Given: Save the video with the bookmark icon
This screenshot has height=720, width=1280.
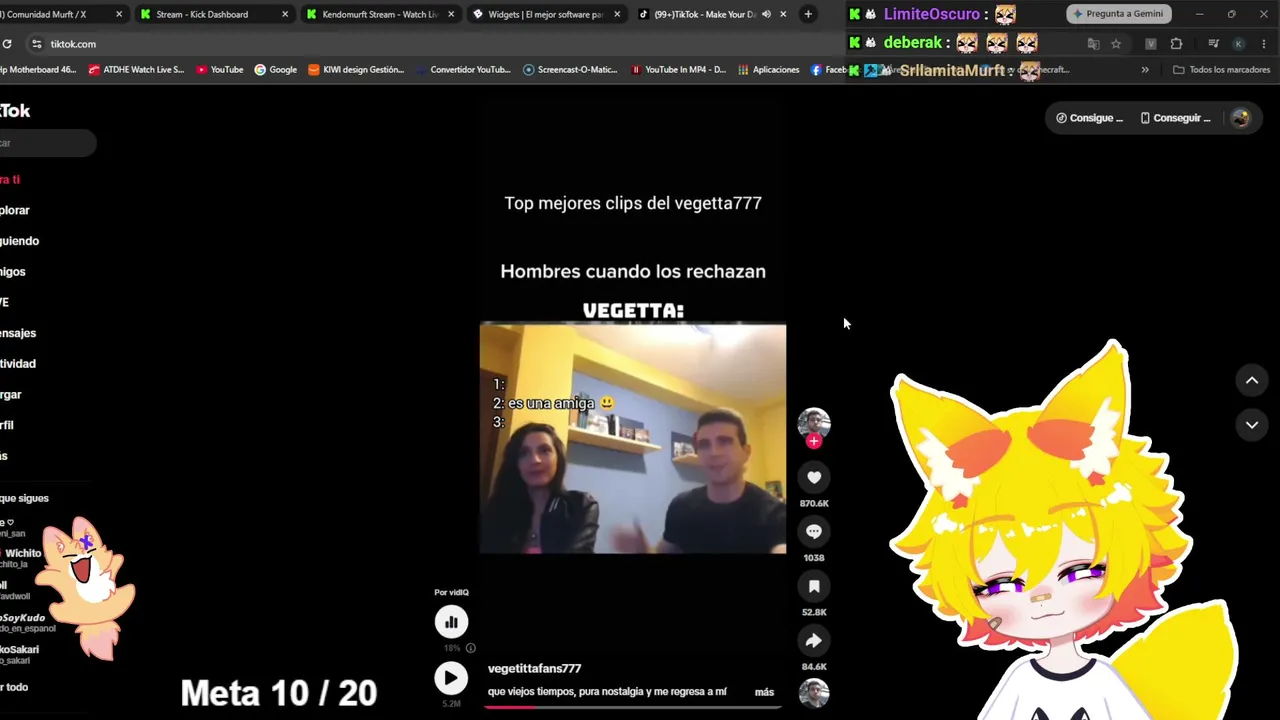Looking at the screenshot, I should point(814,586).
